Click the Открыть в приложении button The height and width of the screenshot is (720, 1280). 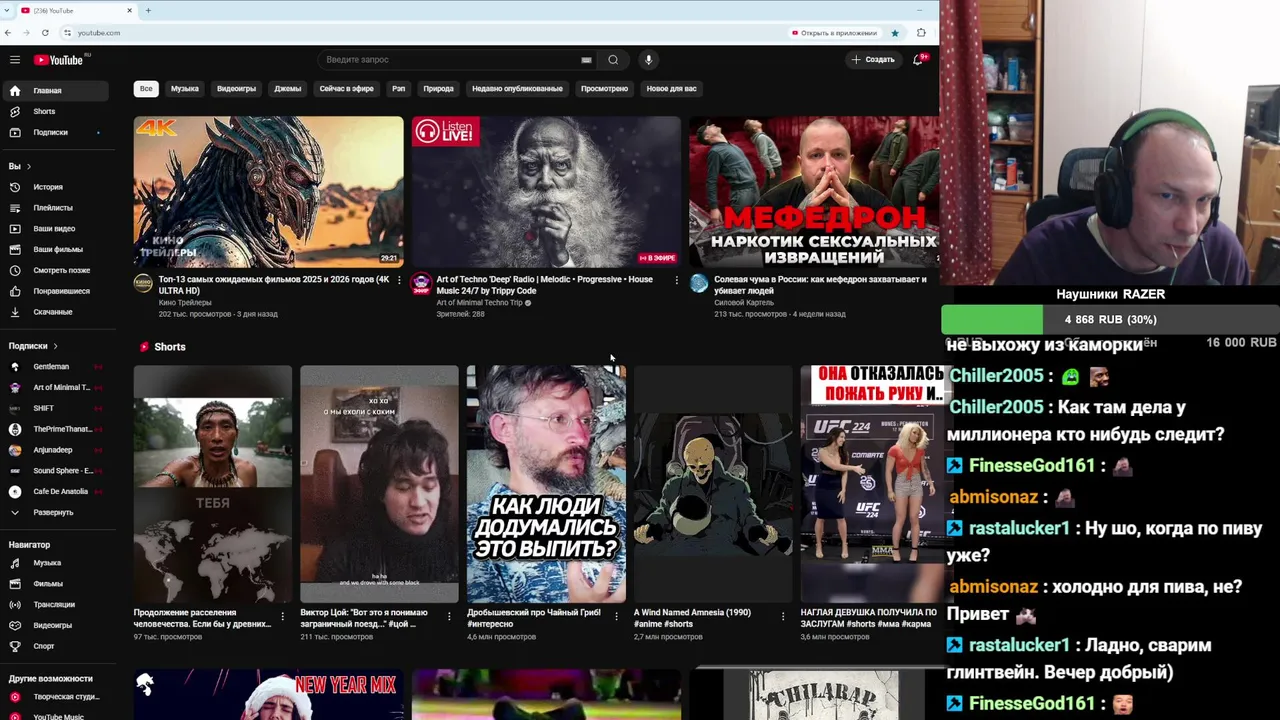coord(834,33)
